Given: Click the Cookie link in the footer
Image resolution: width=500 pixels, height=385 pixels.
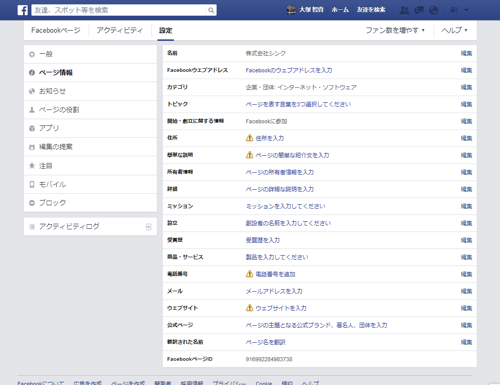Looking at the screenshot, I should tap(264, 383).
